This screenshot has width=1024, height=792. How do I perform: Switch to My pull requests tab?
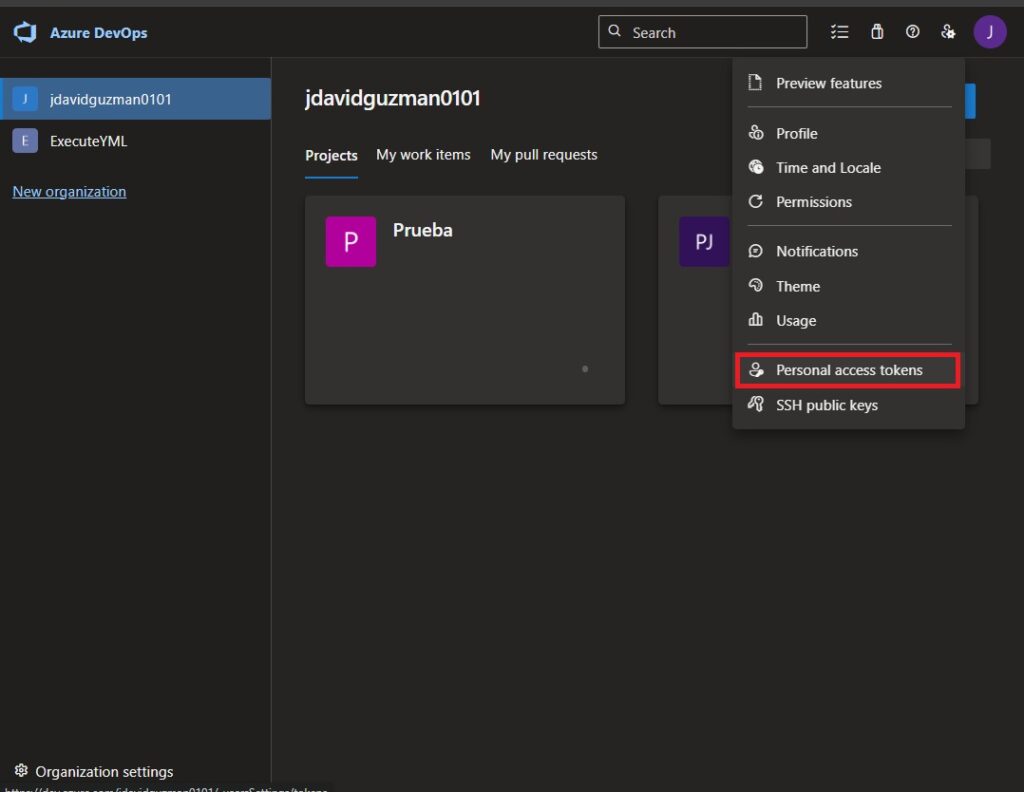click(543, 155)
